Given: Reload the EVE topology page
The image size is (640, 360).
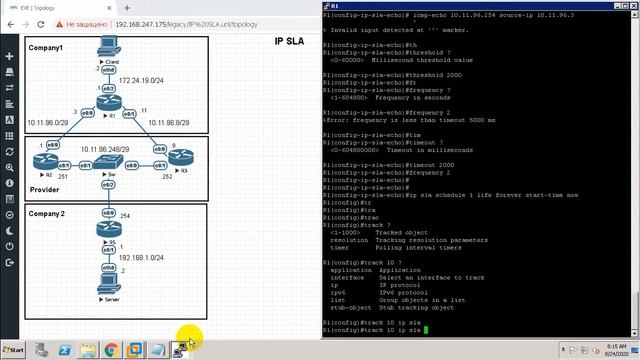Looking at the screenshot, I should 41,24.
